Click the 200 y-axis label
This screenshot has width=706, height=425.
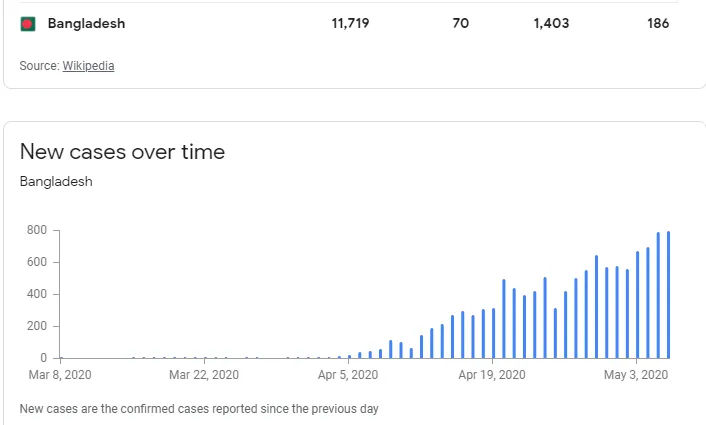37,326
